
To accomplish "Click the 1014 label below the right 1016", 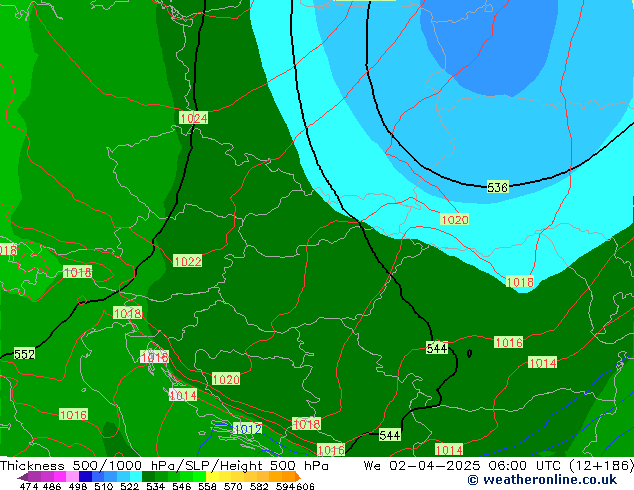I will [x=542, y=363].
